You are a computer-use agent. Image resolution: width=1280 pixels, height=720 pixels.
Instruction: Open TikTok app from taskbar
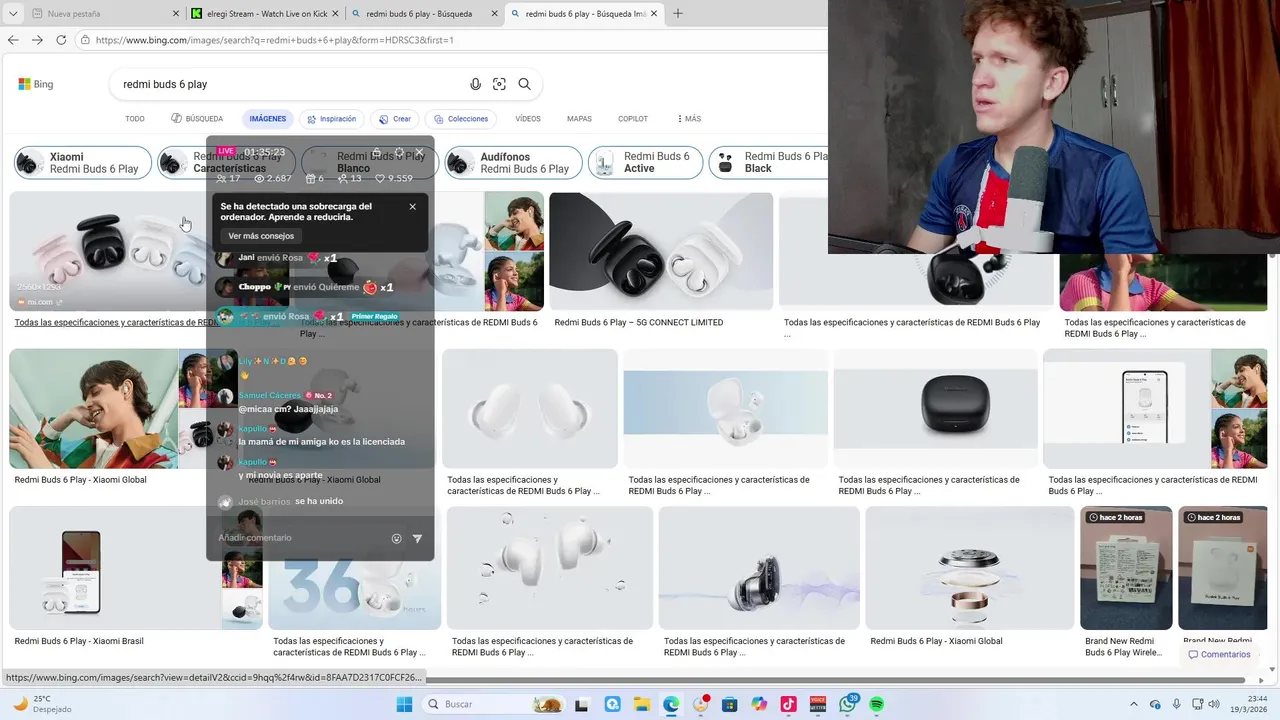click(x=788, y=704)
